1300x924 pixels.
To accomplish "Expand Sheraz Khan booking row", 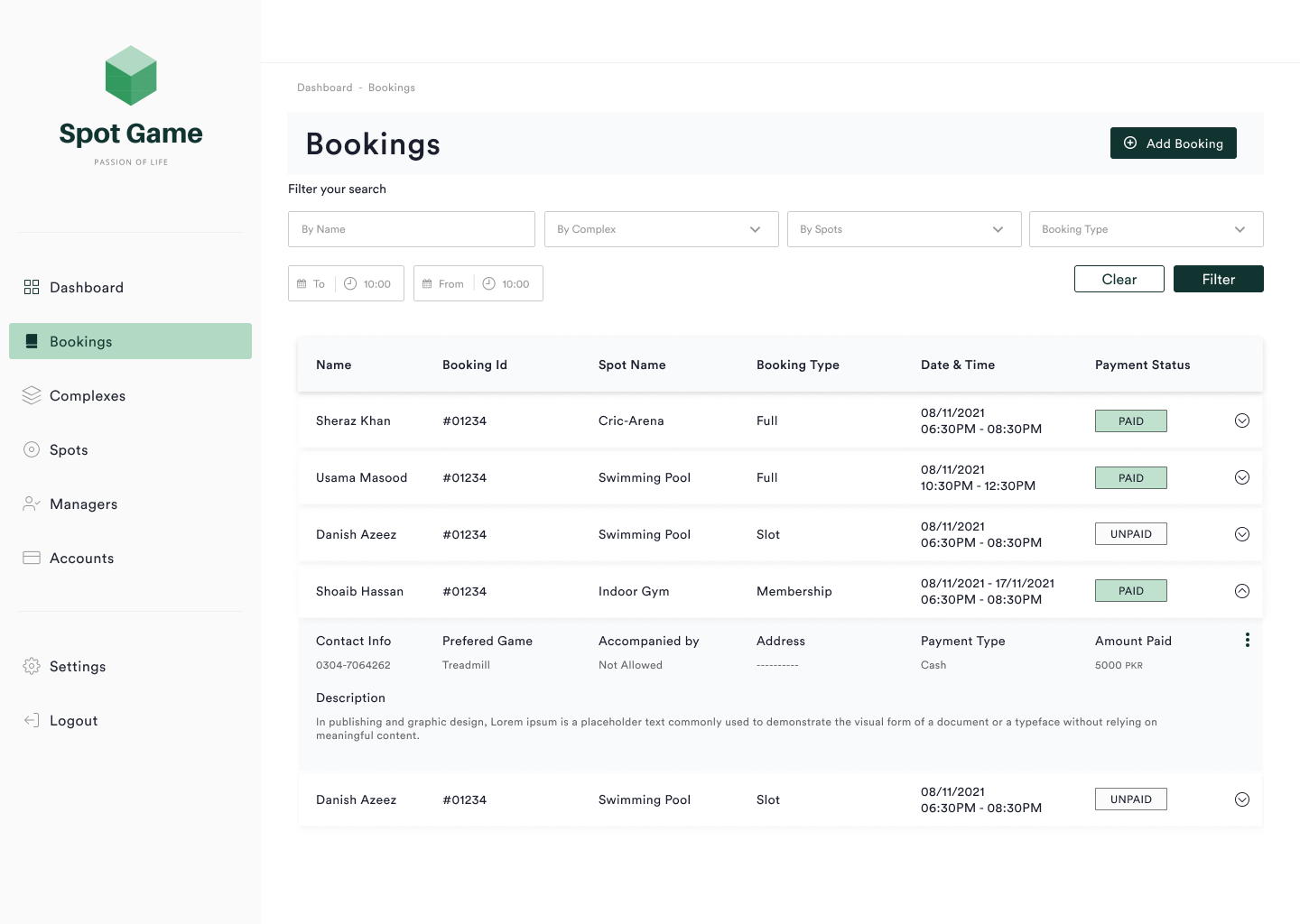I will tap(1242, 420).
